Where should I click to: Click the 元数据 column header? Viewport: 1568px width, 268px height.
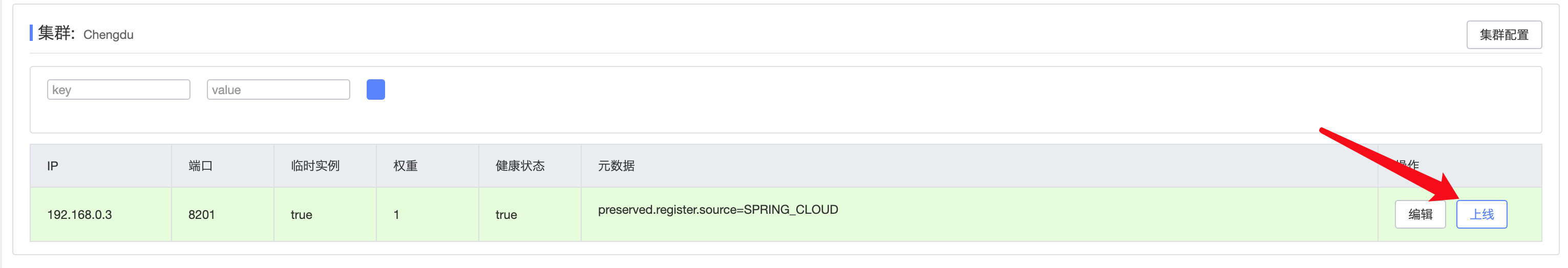pyautogui.click(x=616, y=166)
